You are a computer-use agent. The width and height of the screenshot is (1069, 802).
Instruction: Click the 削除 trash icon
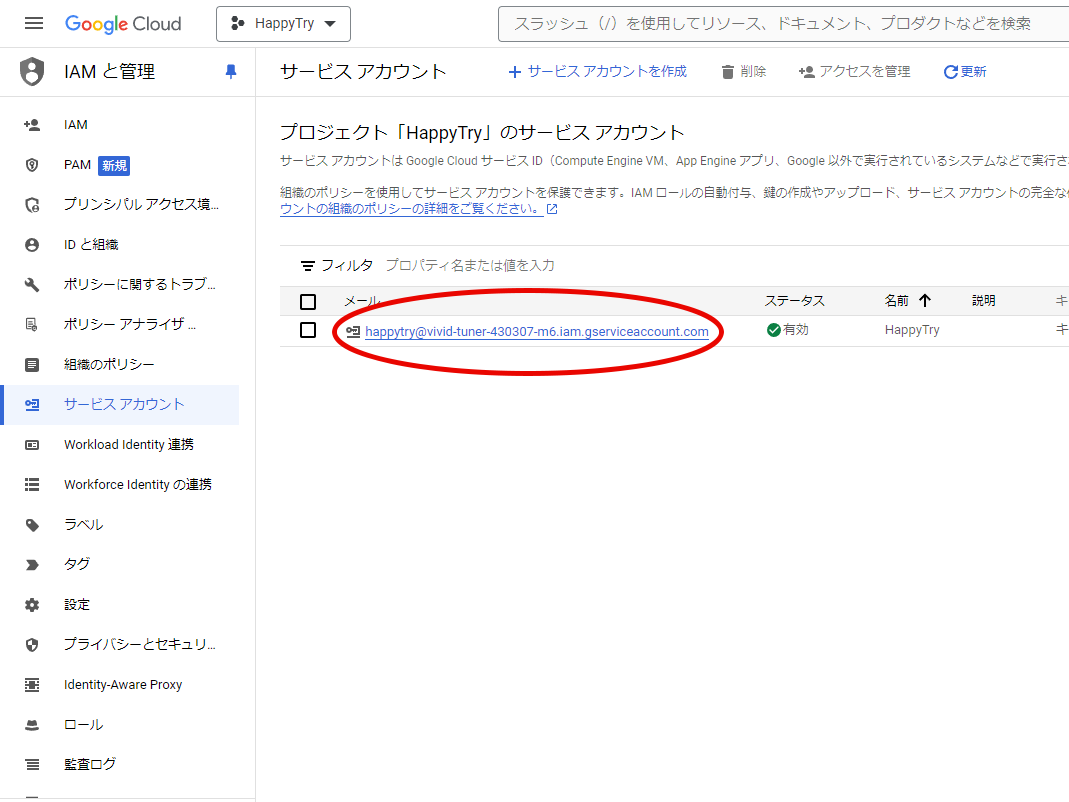pyautogui.click(x=728, y=72)
